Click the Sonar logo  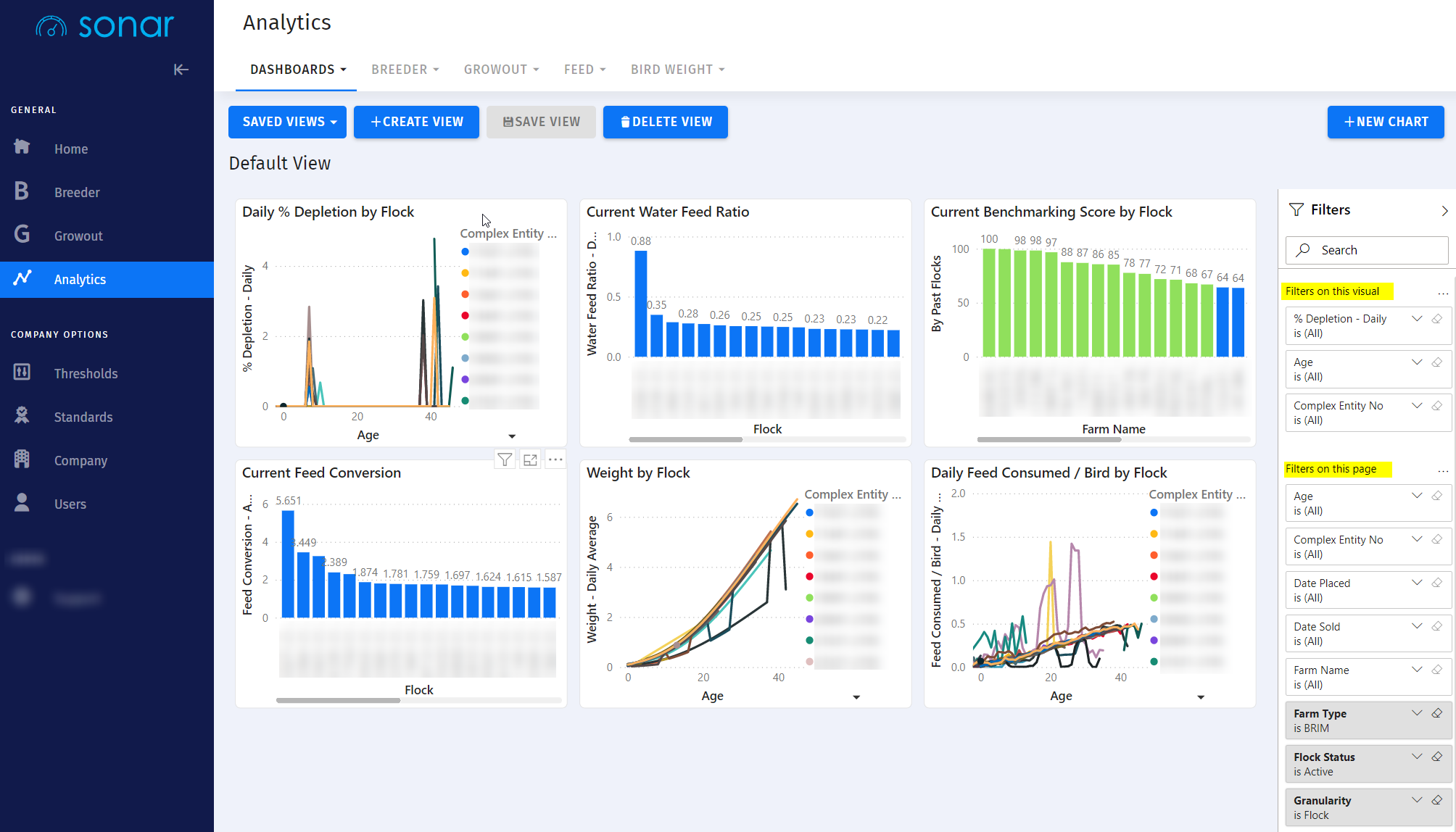pos(105,26)
